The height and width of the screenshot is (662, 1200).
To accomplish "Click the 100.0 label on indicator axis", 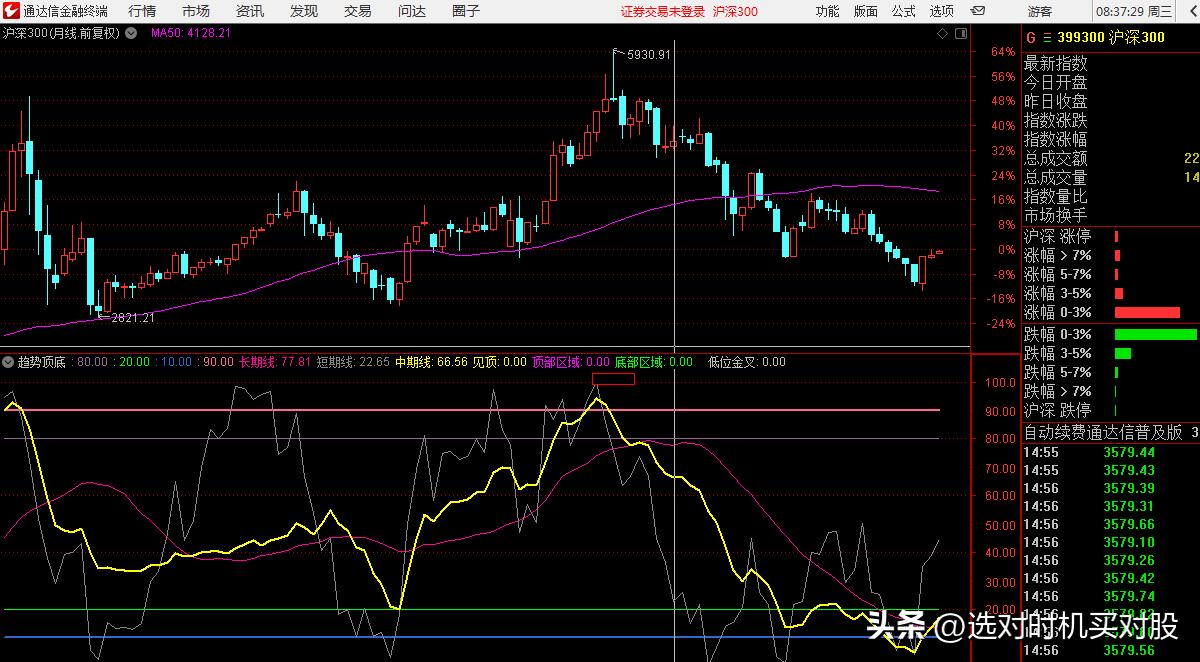I will click(x=1001, y=383).
